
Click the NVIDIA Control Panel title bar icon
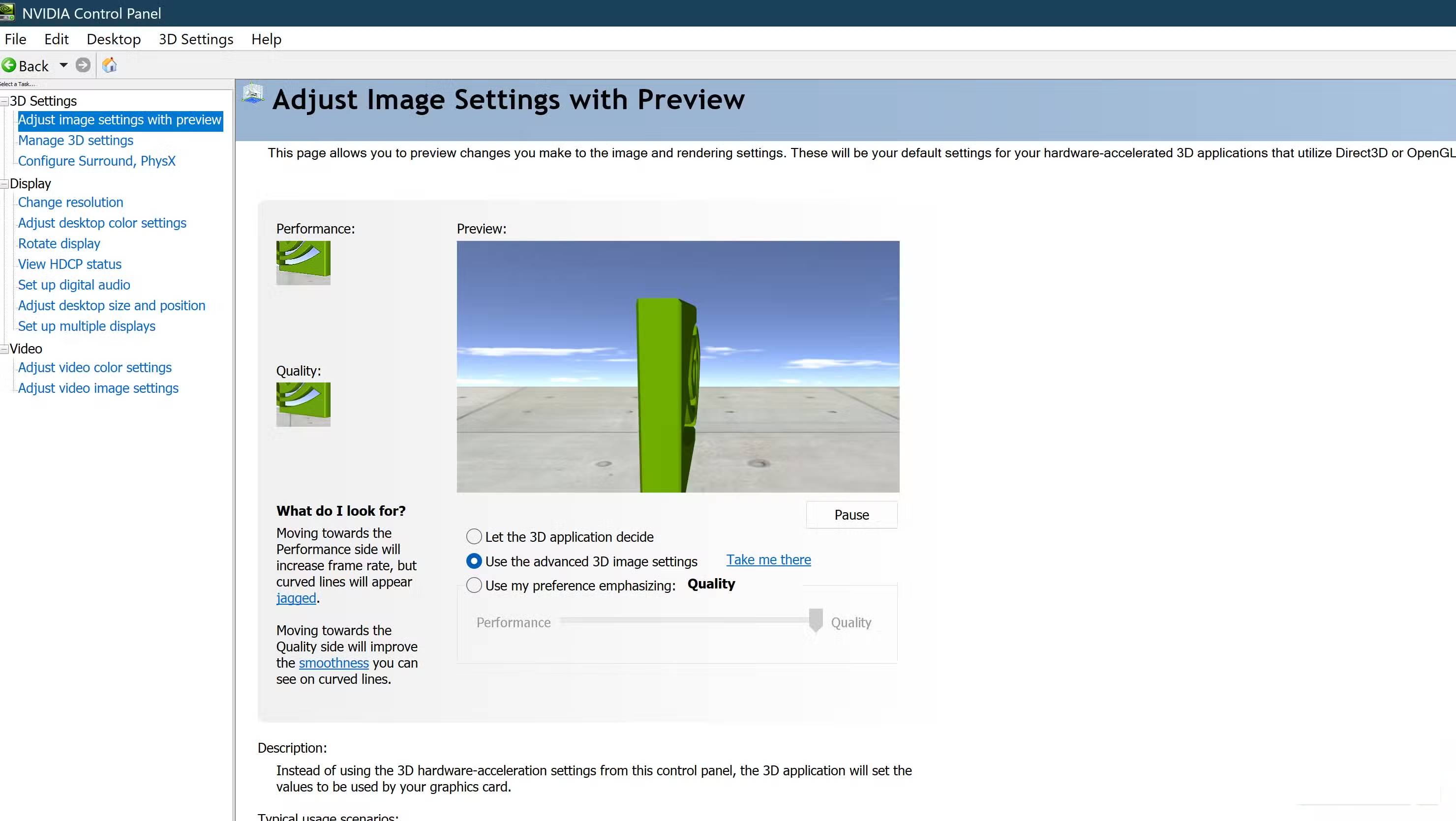(x=7, y=12)
